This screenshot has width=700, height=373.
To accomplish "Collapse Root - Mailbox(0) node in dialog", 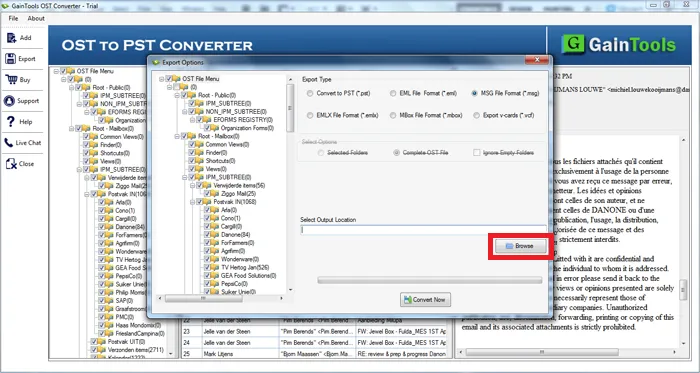I will point(177,136).
